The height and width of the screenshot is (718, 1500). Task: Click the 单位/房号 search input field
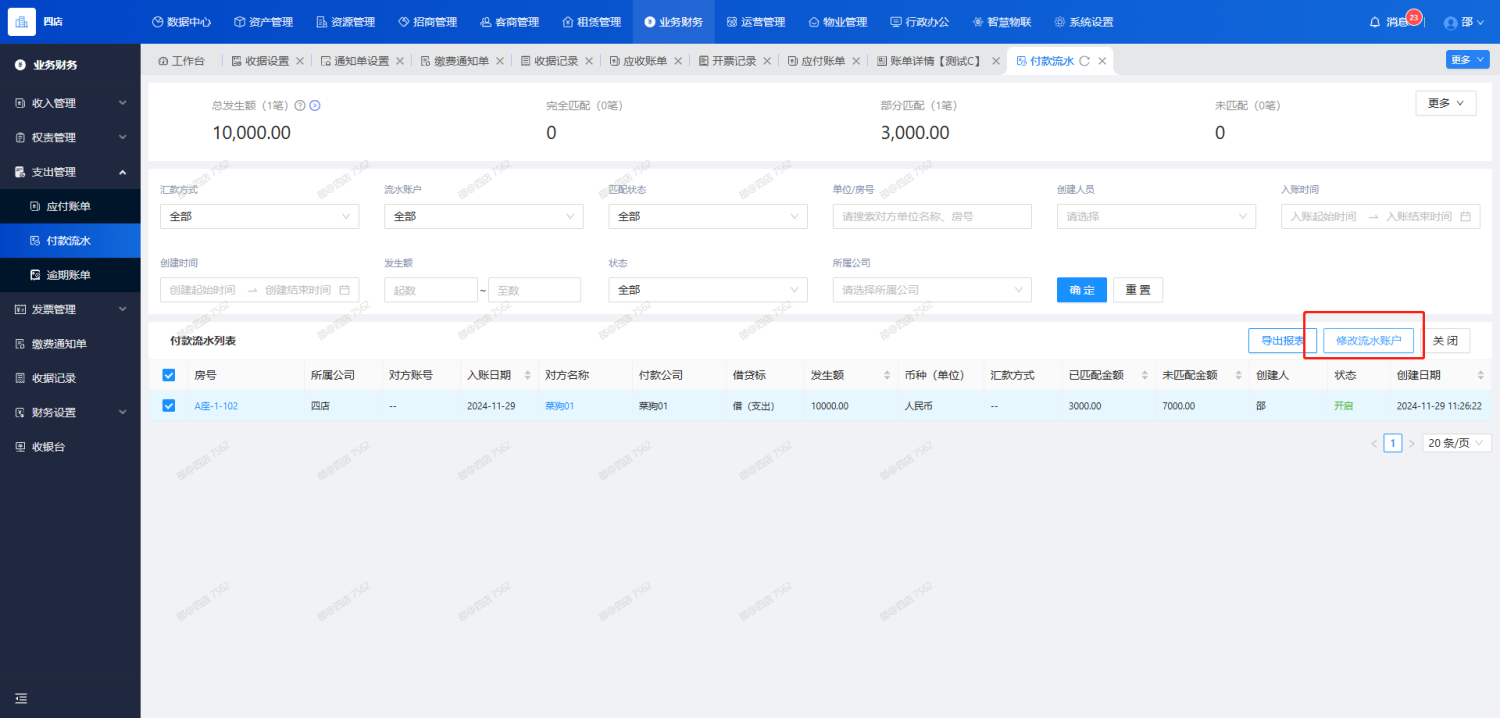click(x=931, y=216)
